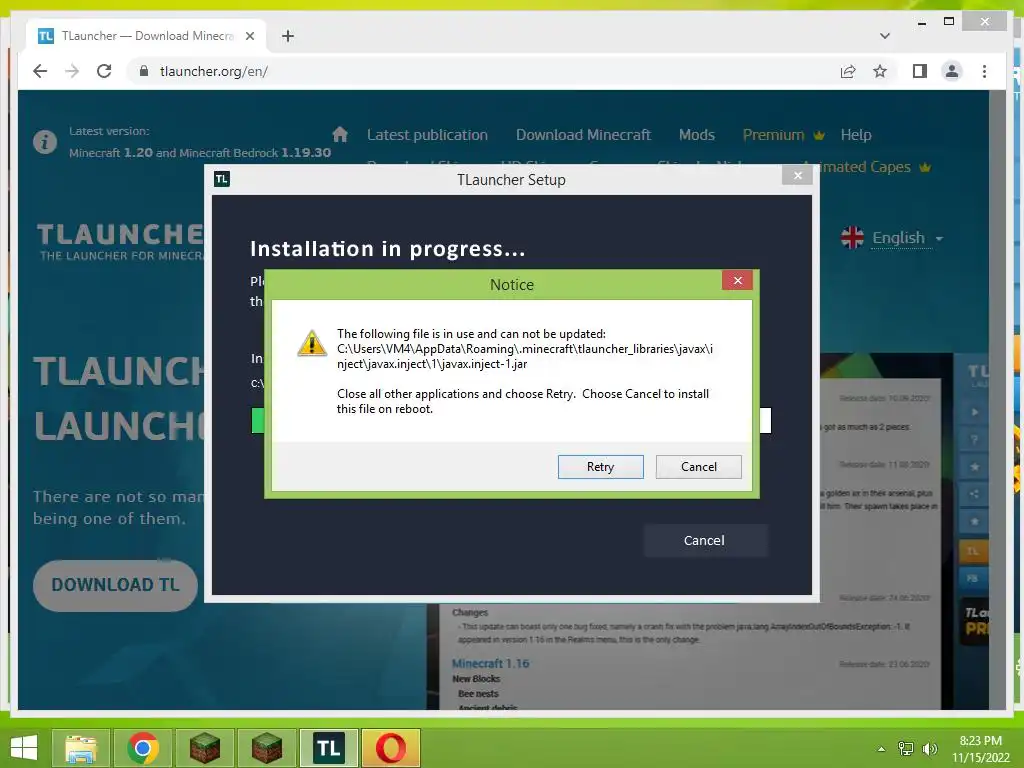Open Download Minecraft menu item
Image resolution: width=1024 pixels, height=768 pixels.
point(583,135)
